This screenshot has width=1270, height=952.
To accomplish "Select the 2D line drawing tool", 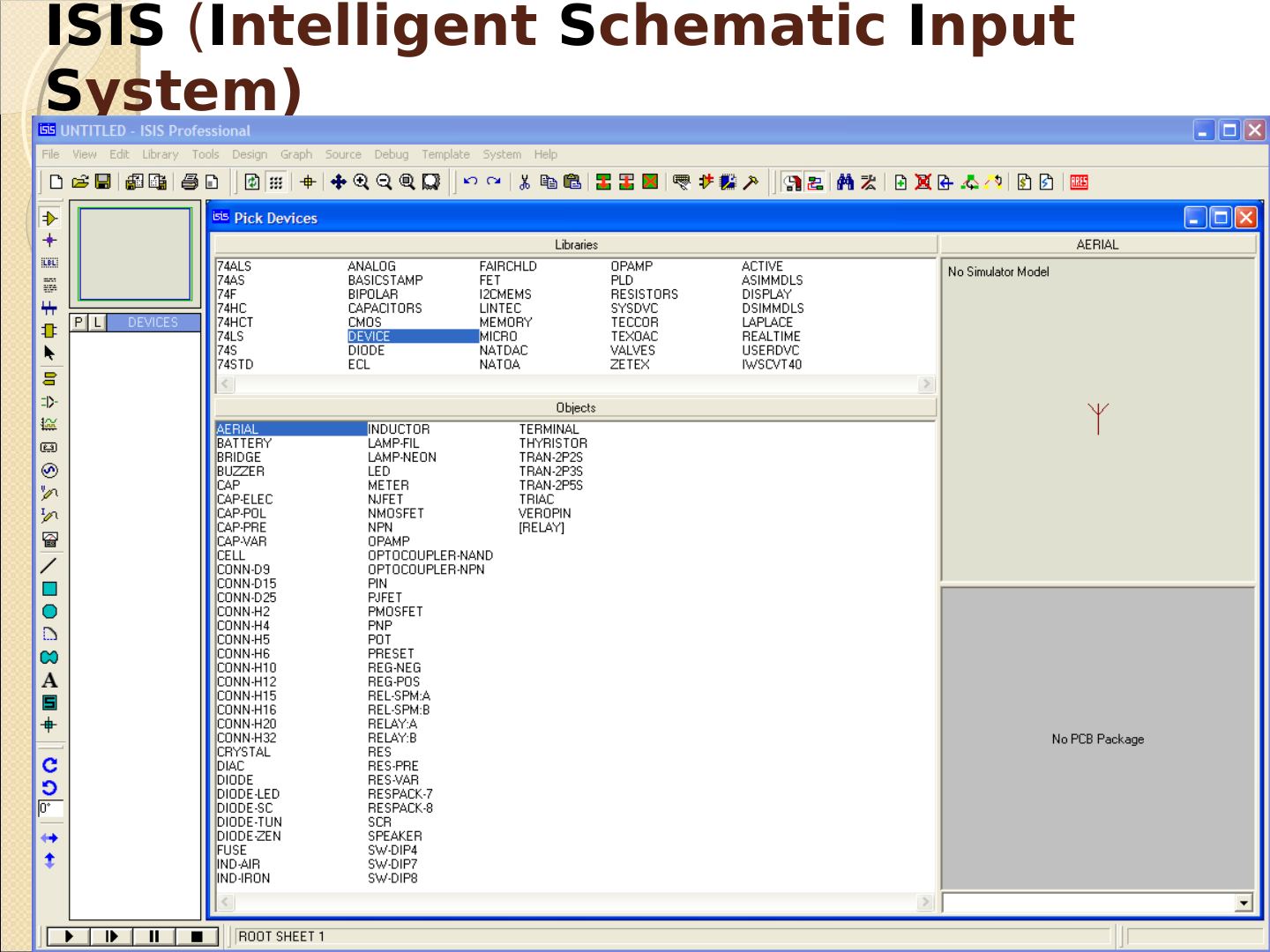I will (x=49, y=566).
